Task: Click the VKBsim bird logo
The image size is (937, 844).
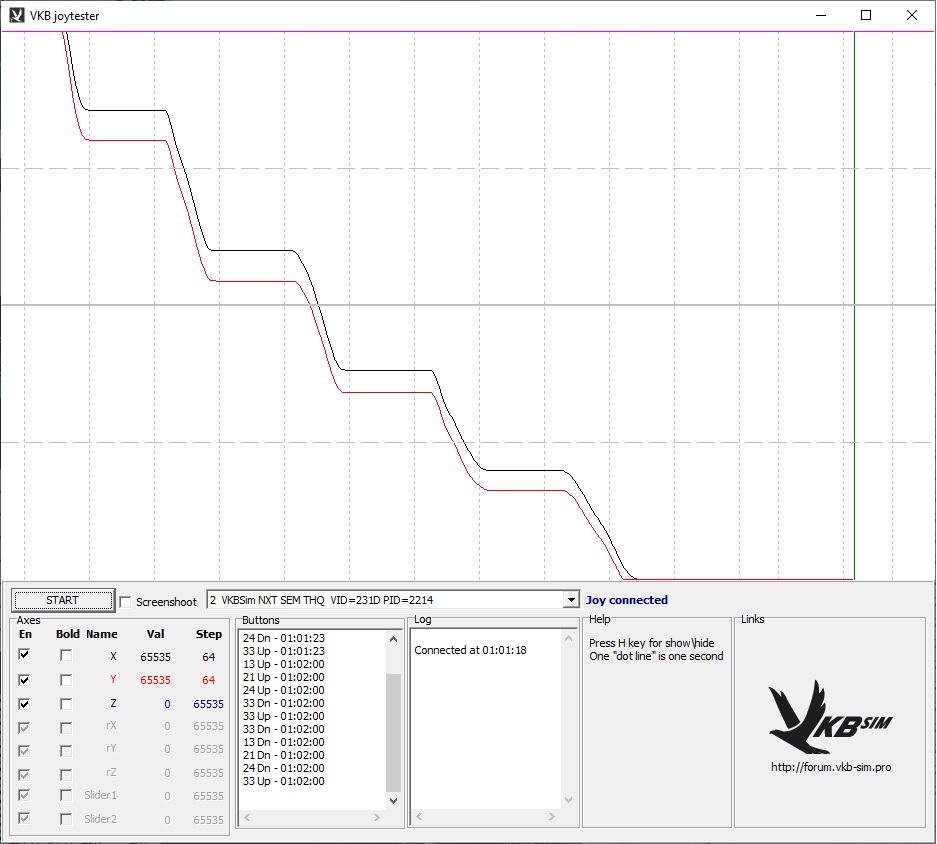Action: click(x=831, y=717)
